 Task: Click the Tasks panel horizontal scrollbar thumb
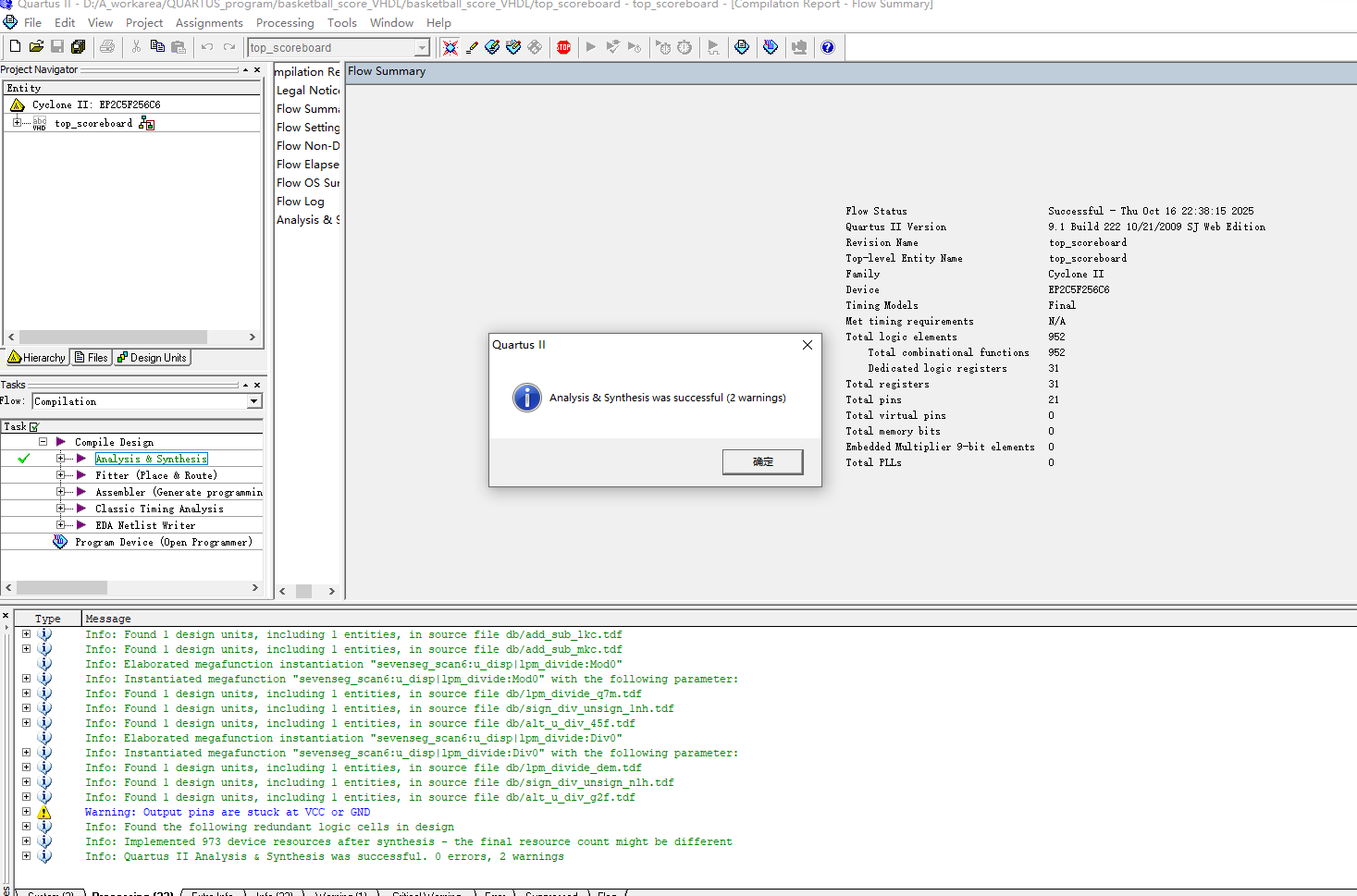[x=62, y=588]
